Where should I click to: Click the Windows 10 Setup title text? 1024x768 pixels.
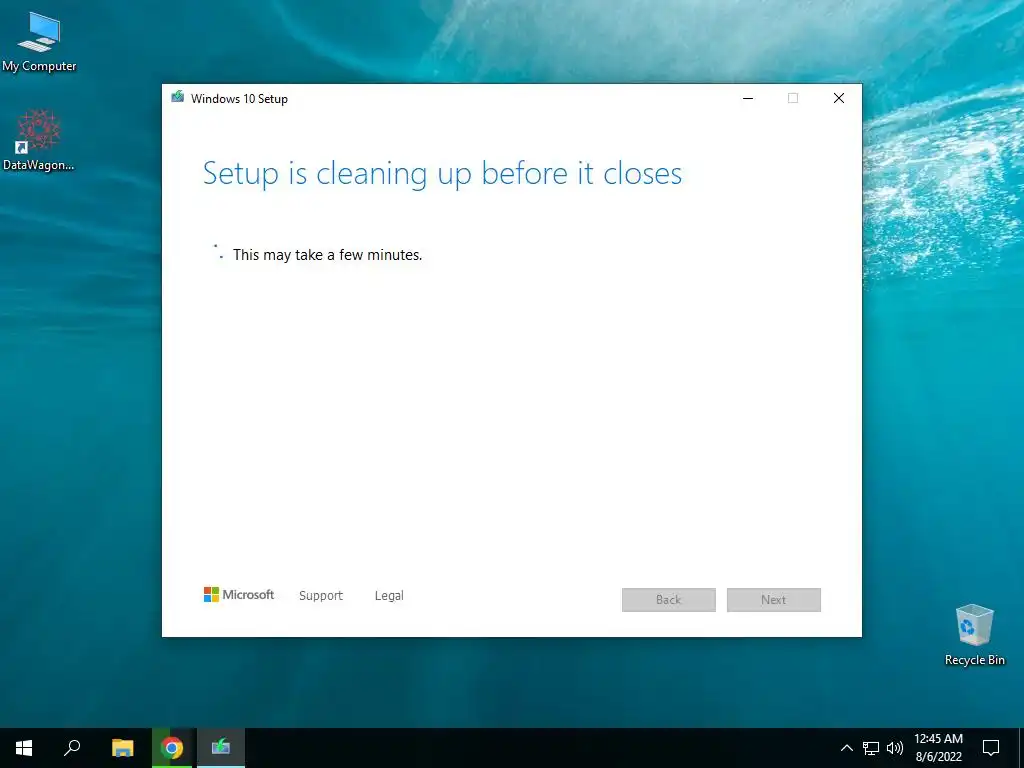tap(239, 99)
